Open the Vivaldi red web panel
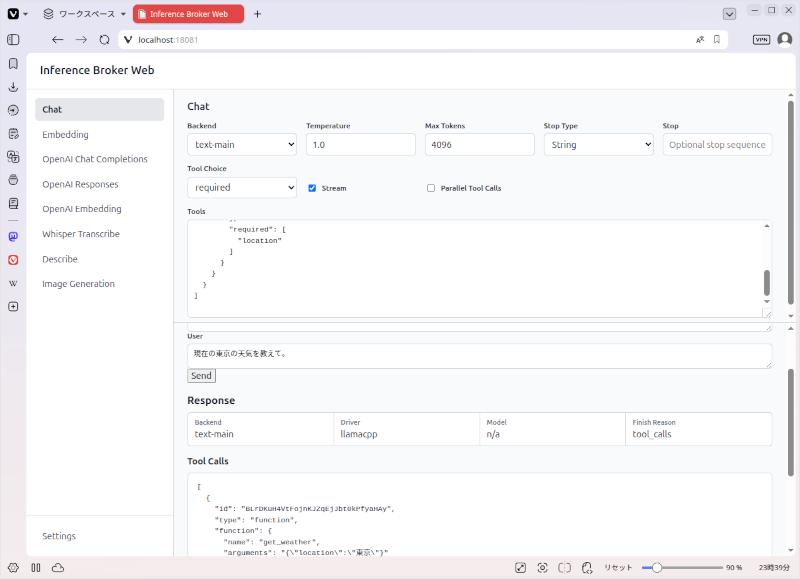Image resolution: width=800 pixels, height=579 pixels. (x=13, y=260)
